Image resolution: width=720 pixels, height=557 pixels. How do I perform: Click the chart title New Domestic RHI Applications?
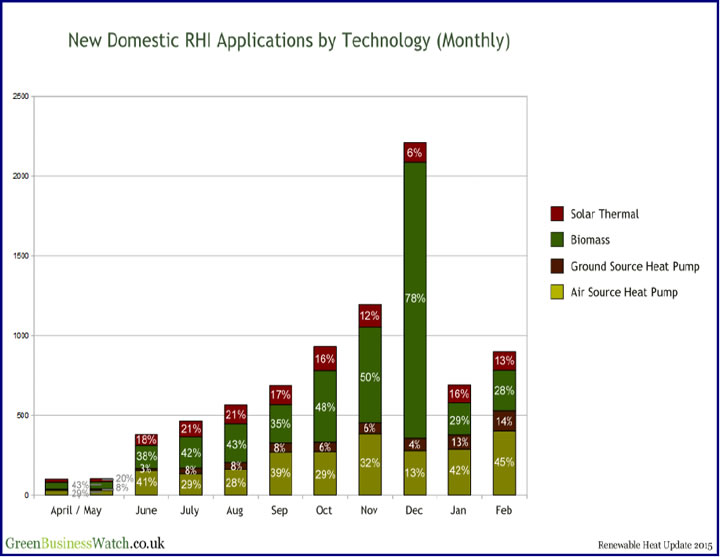click(289, 41)
